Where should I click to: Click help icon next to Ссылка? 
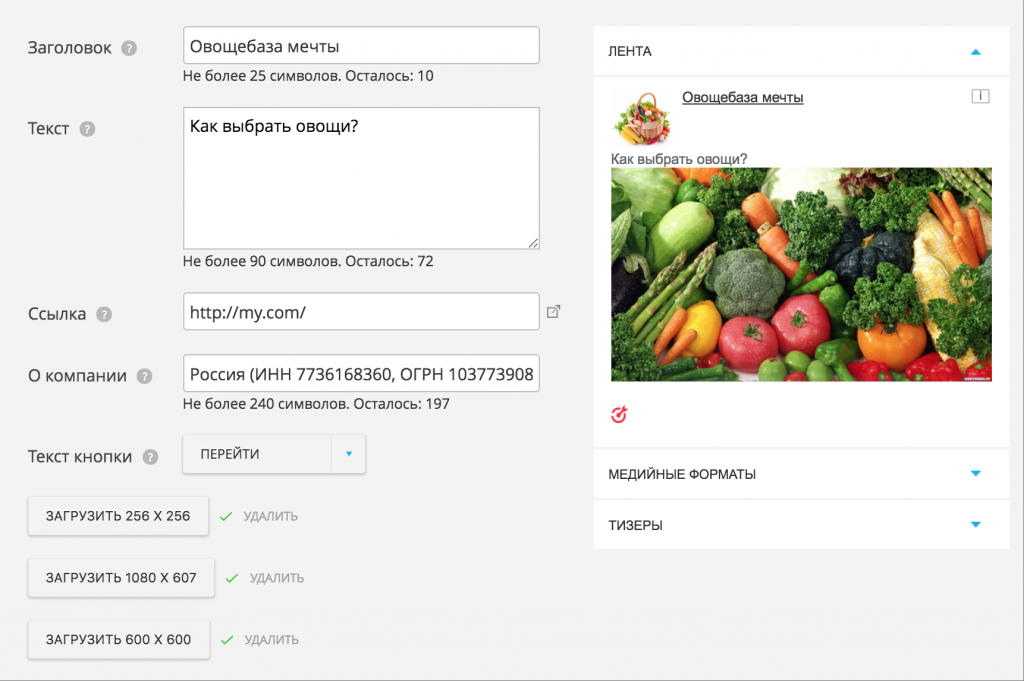pyautogui.click(x=104, y=314)
